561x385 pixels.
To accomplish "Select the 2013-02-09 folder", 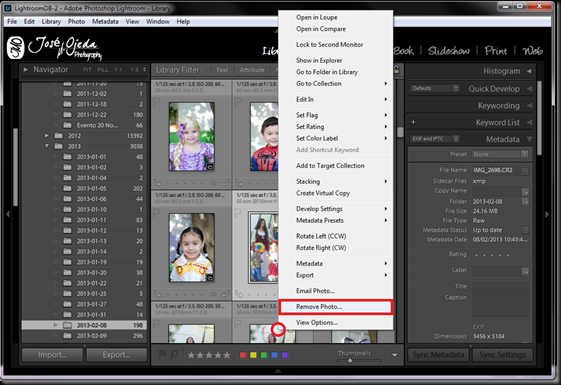I will tap(84, 336).
